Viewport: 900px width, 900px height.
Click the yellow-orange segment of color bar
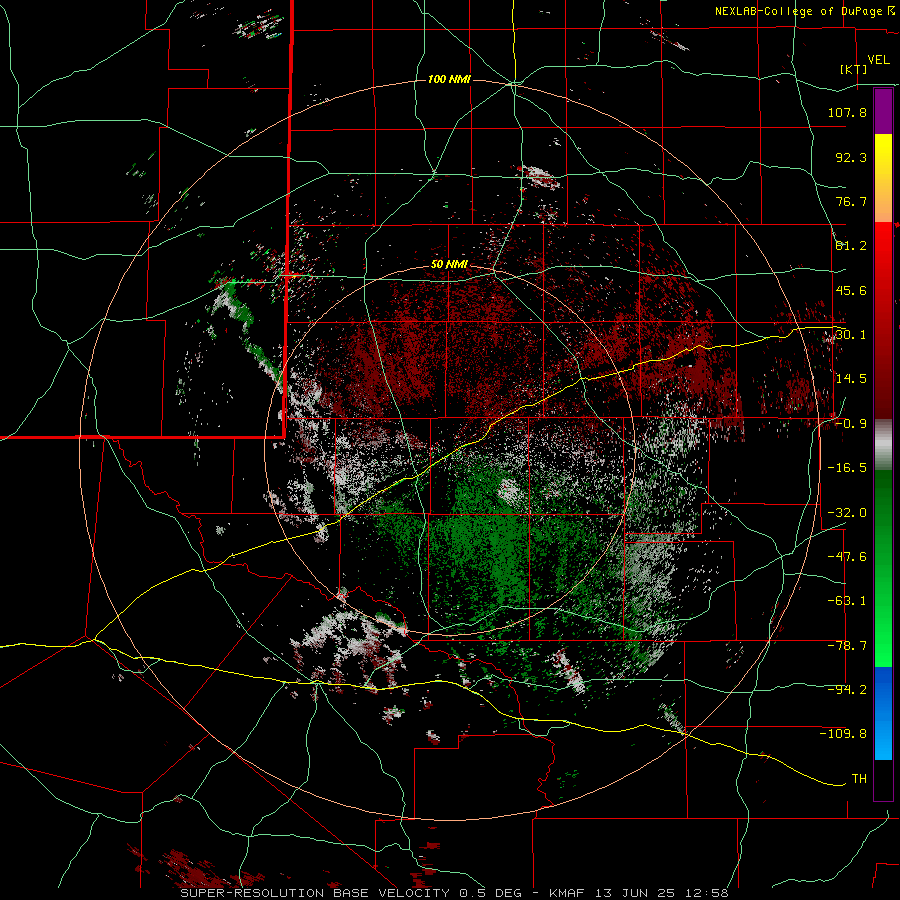point(883,178)
